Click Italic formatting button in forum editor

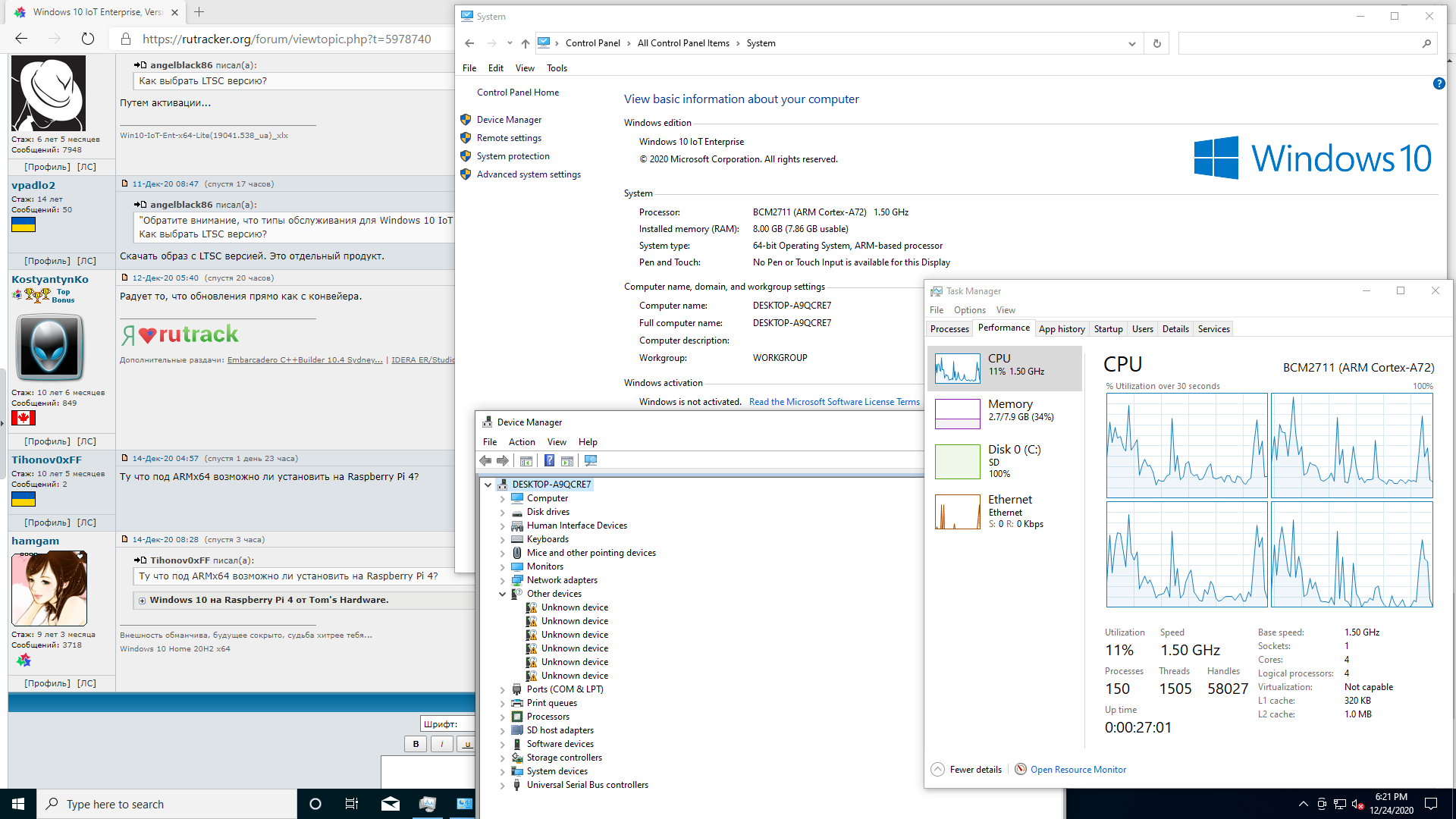coord(441,744)
